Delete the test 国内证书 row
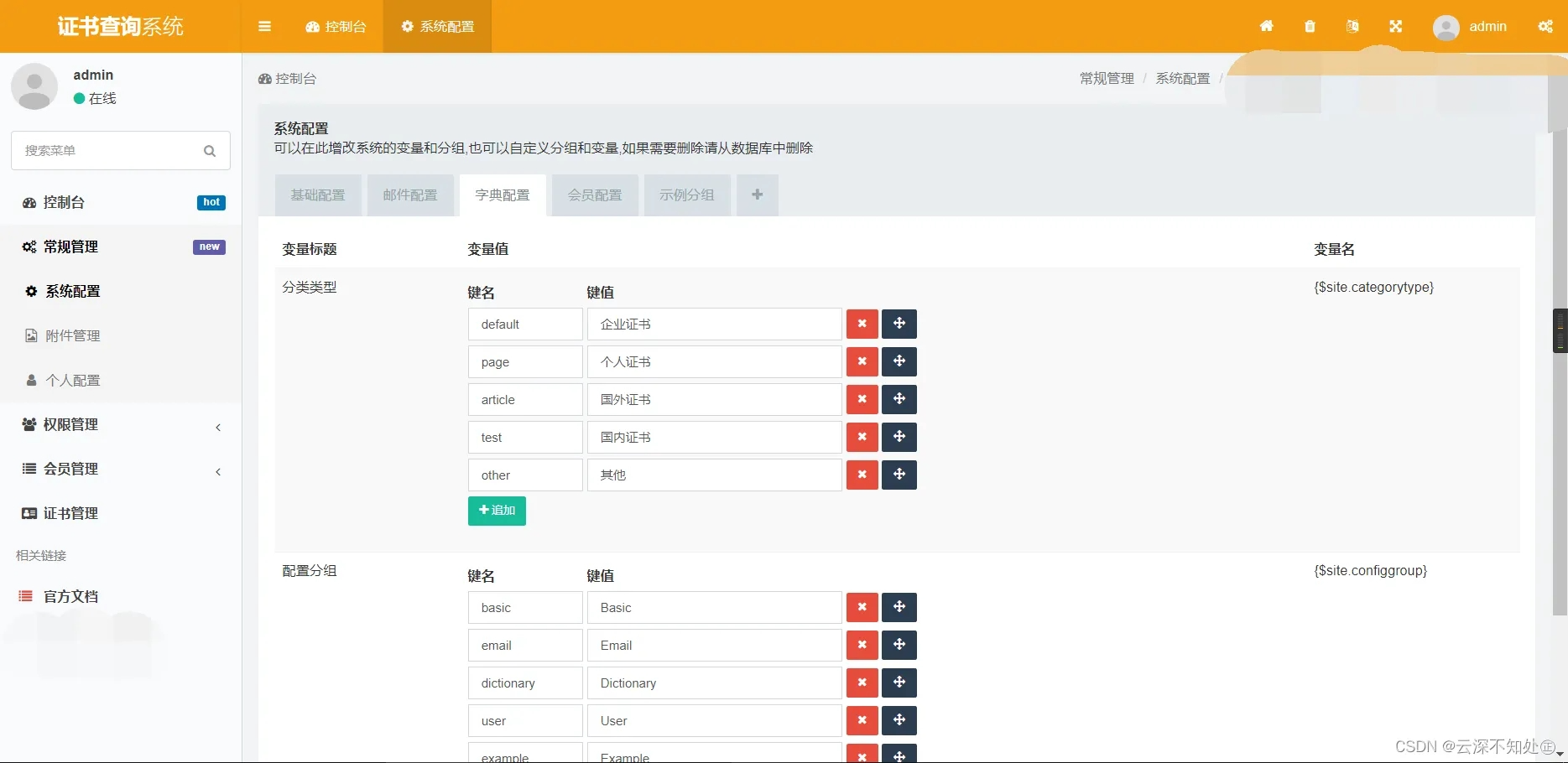The height and width of the screenshot is (763, 1568). point(862,437)
